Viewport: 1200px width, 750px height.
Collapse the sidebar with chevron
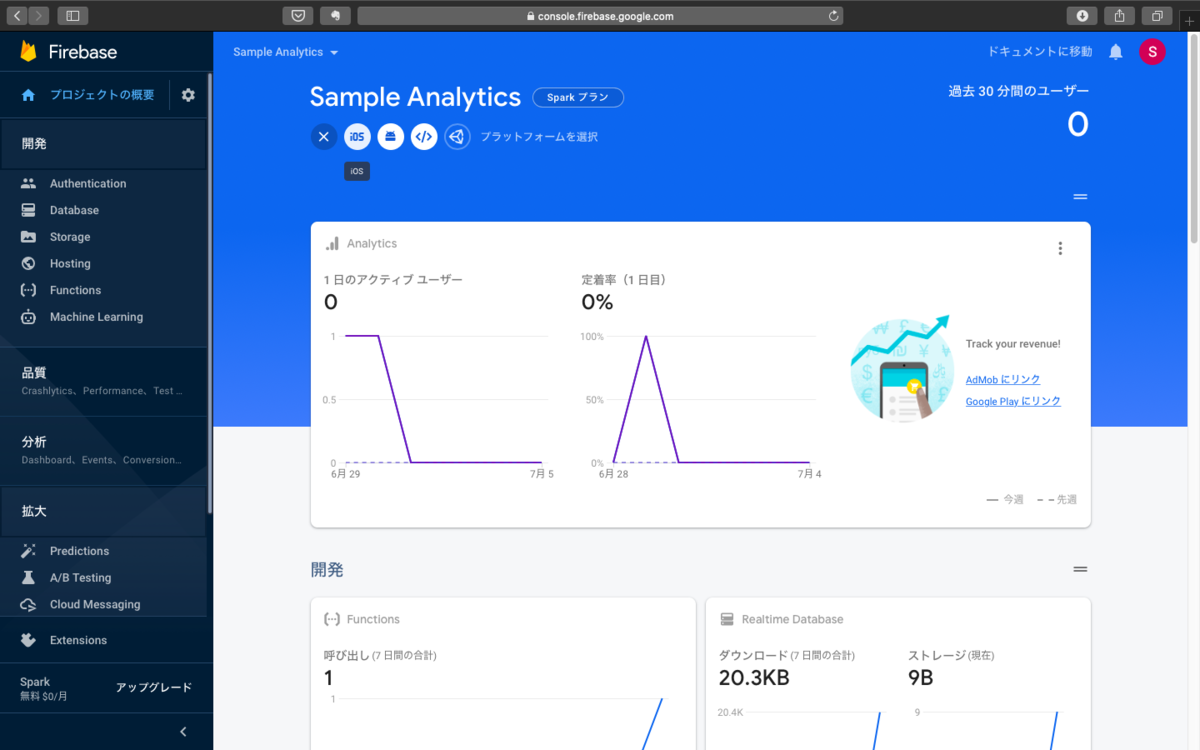coord(183,732)
